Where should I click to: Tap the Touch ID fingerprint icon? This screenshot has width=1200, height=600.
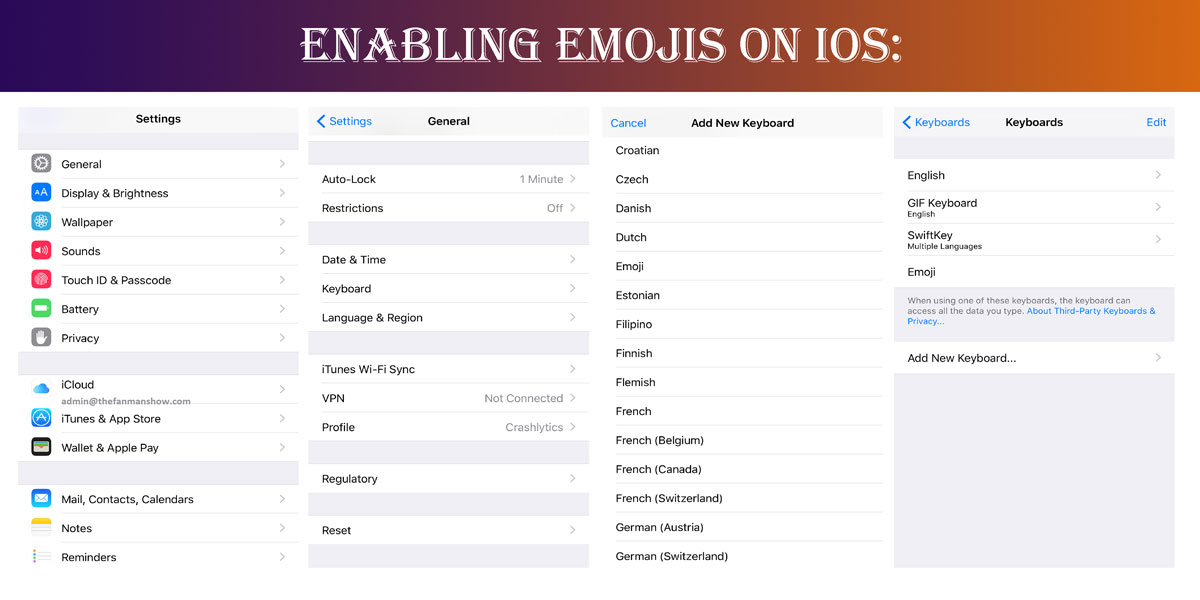pos(41,280)
